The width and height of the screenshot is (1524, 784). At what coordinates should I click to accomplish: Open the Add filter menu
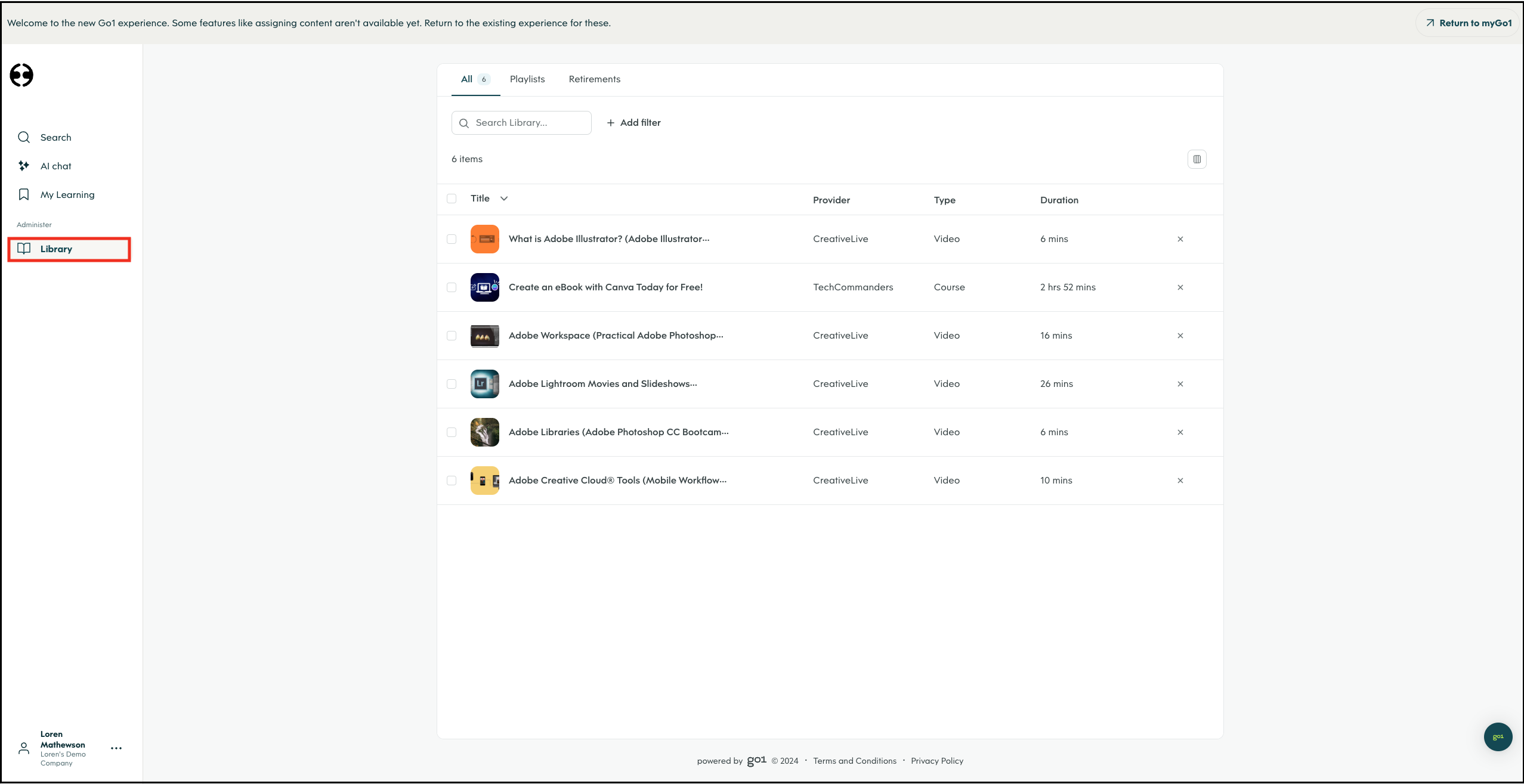(633, 123)
